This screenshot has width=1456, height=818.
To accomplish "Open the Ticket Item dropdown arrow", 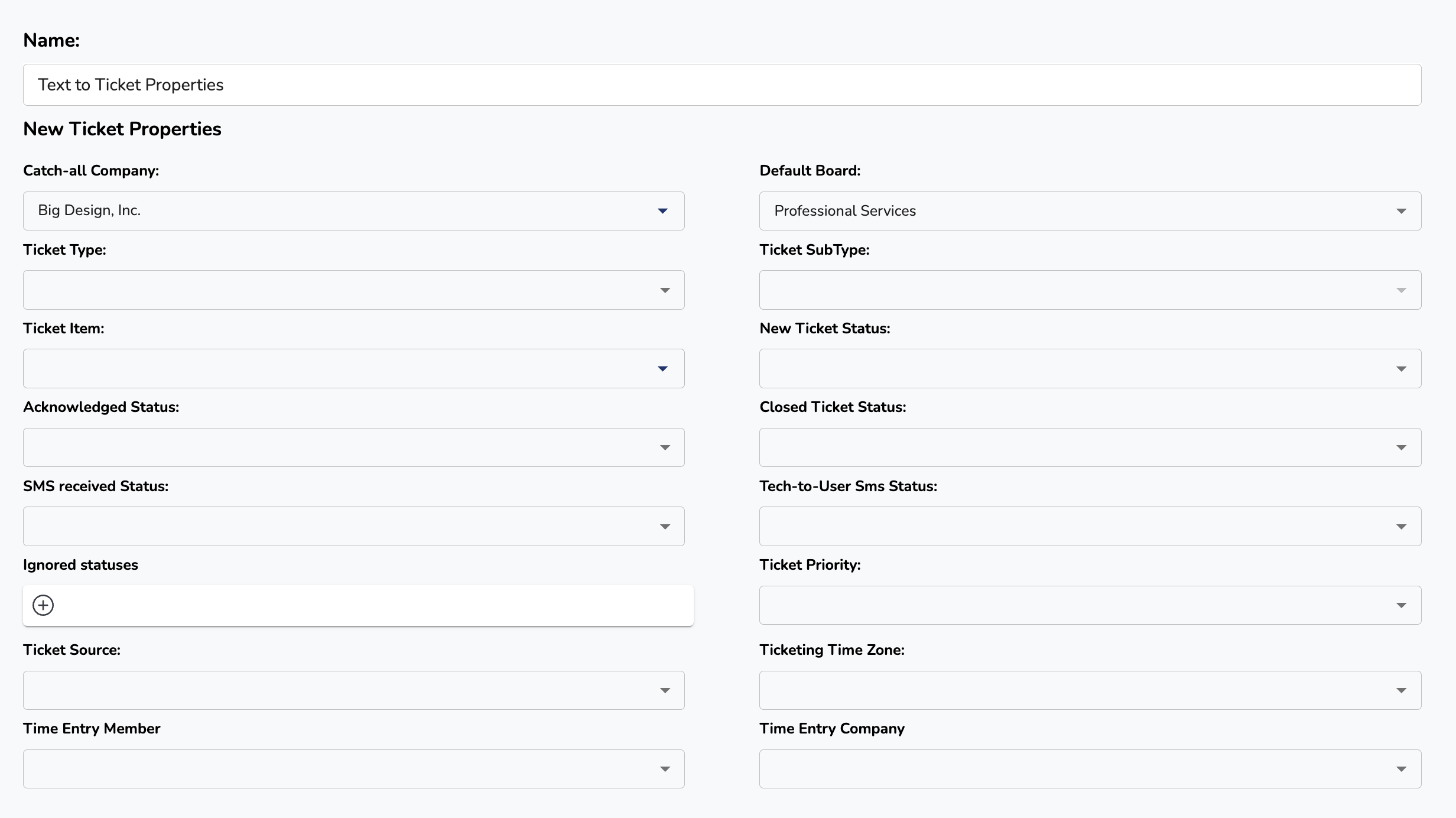I will pyautogui.click(x=662, y=369).
